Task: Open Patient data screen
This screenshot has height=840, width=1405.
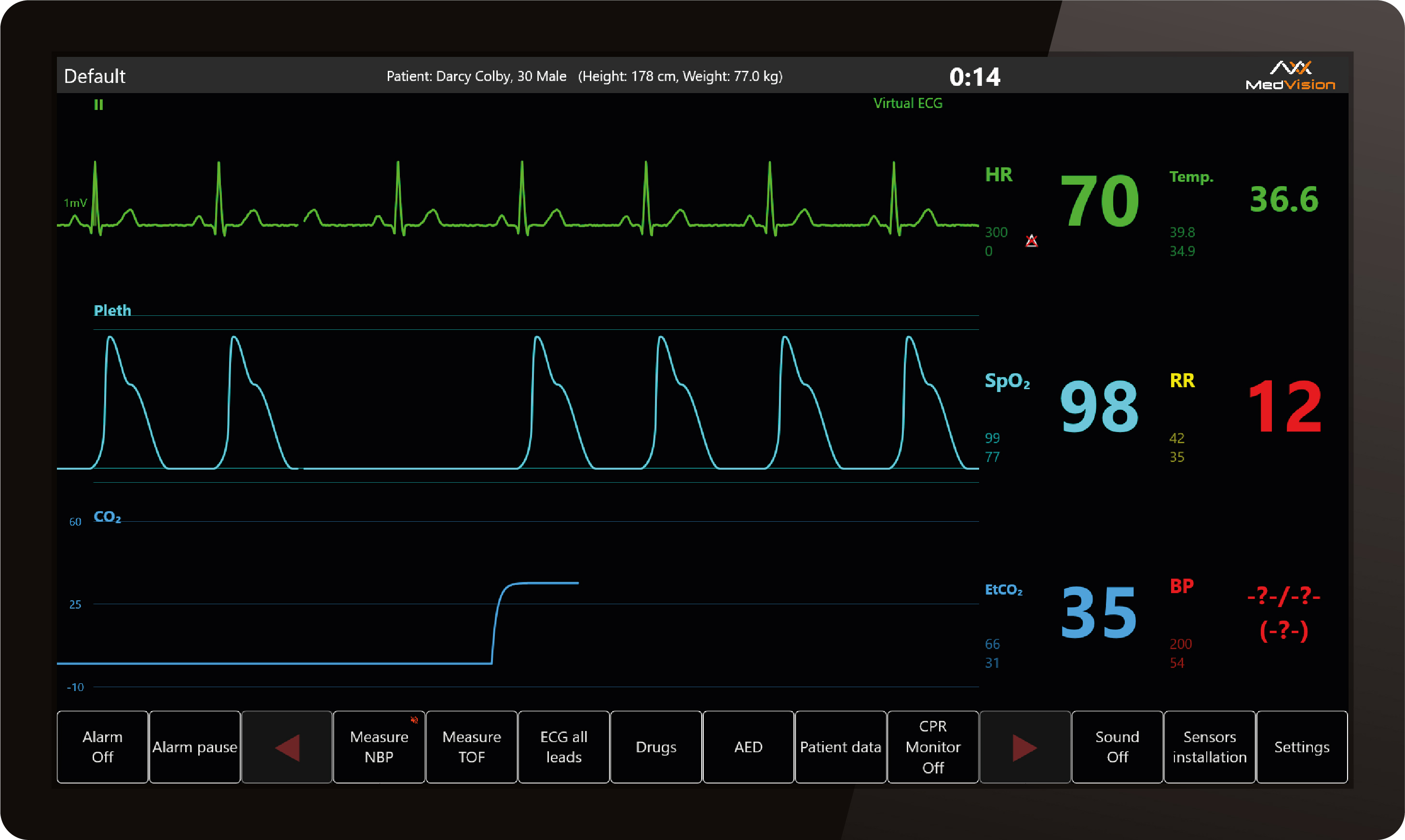Action: [840, 747]
